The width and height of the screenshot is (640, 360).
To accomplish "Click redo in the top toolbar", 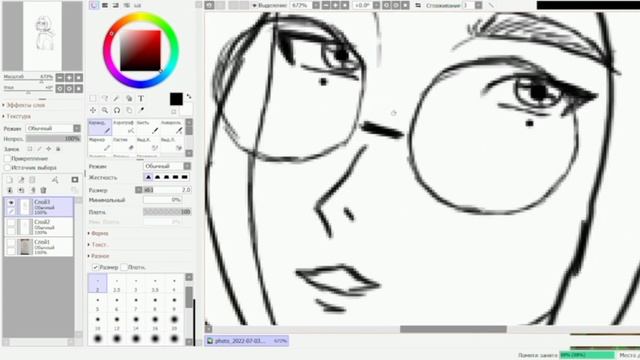I will [220, 5].
